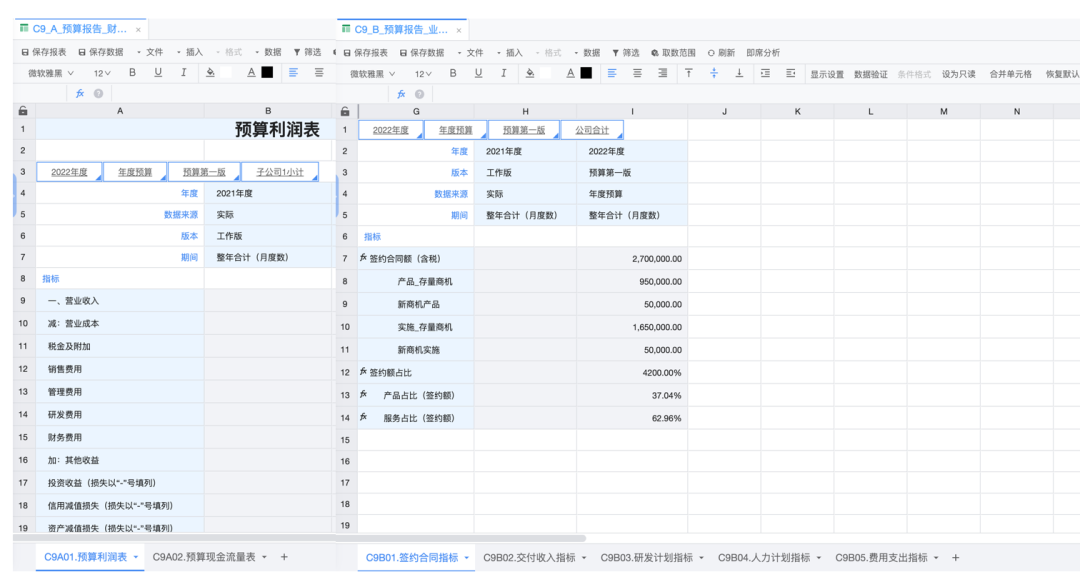Viewport: 1080px width, 587px height.
Task: Switch to C9_B_预算报告 document tab
Action: point(401,30)
